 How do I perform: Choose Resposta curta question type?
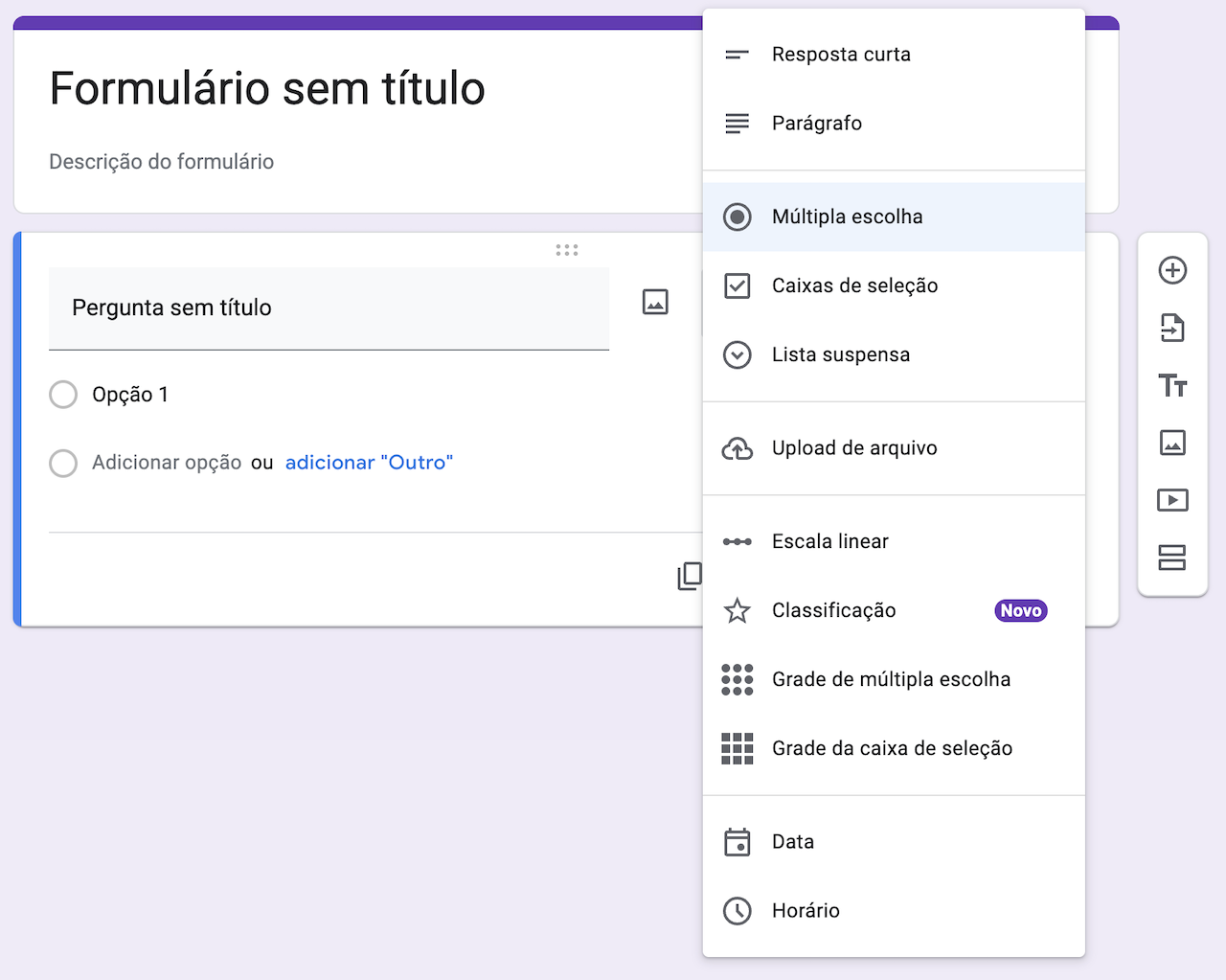841,55
